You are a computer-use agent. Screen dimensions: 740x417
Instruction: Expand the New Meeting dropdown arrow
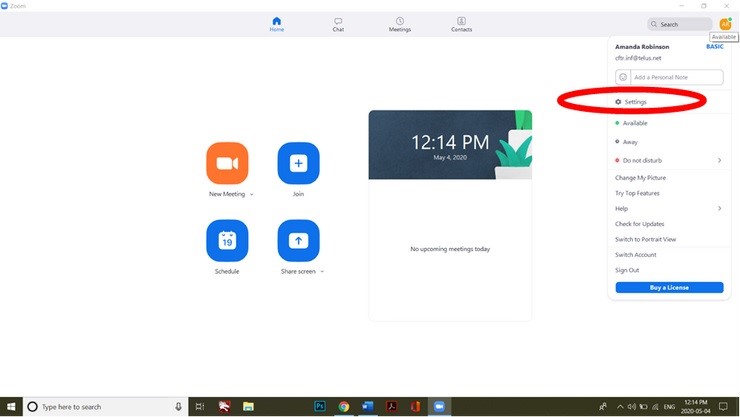point(252,194)
